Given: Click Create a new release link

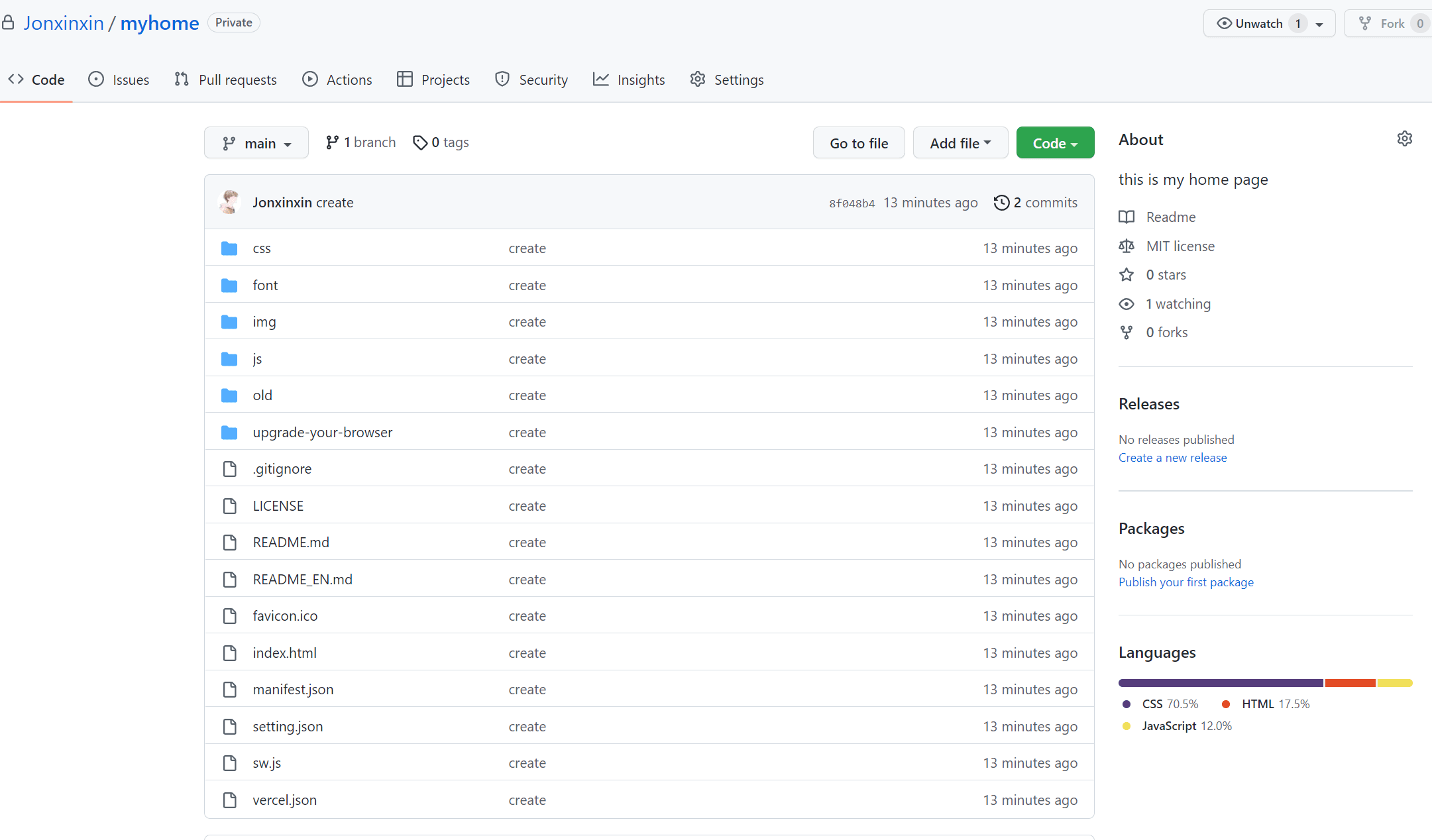Looking at the screenshot, I should pyautogui.click(x=1172, y=458).
